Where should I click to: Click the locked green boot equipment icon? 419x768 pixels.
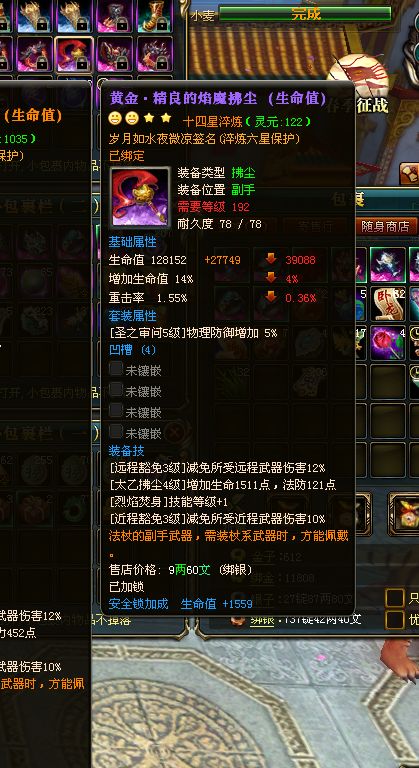pos(155,16)
